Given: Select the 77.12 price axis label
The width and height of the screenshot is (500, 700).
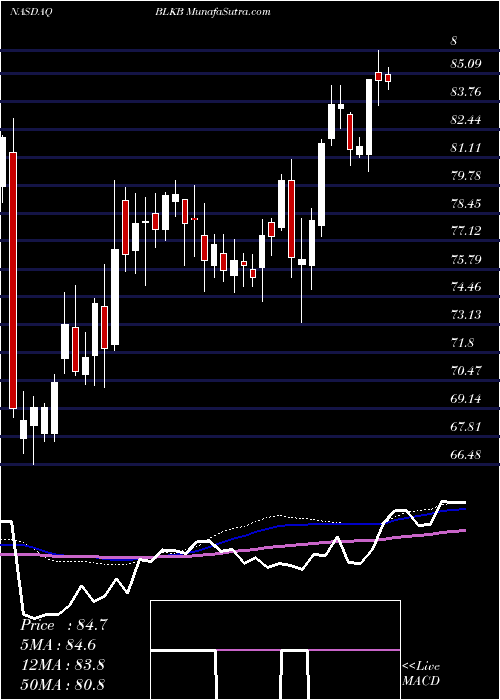Looking at the screenshot, I should pyautogui.click(x=466, y=231).
